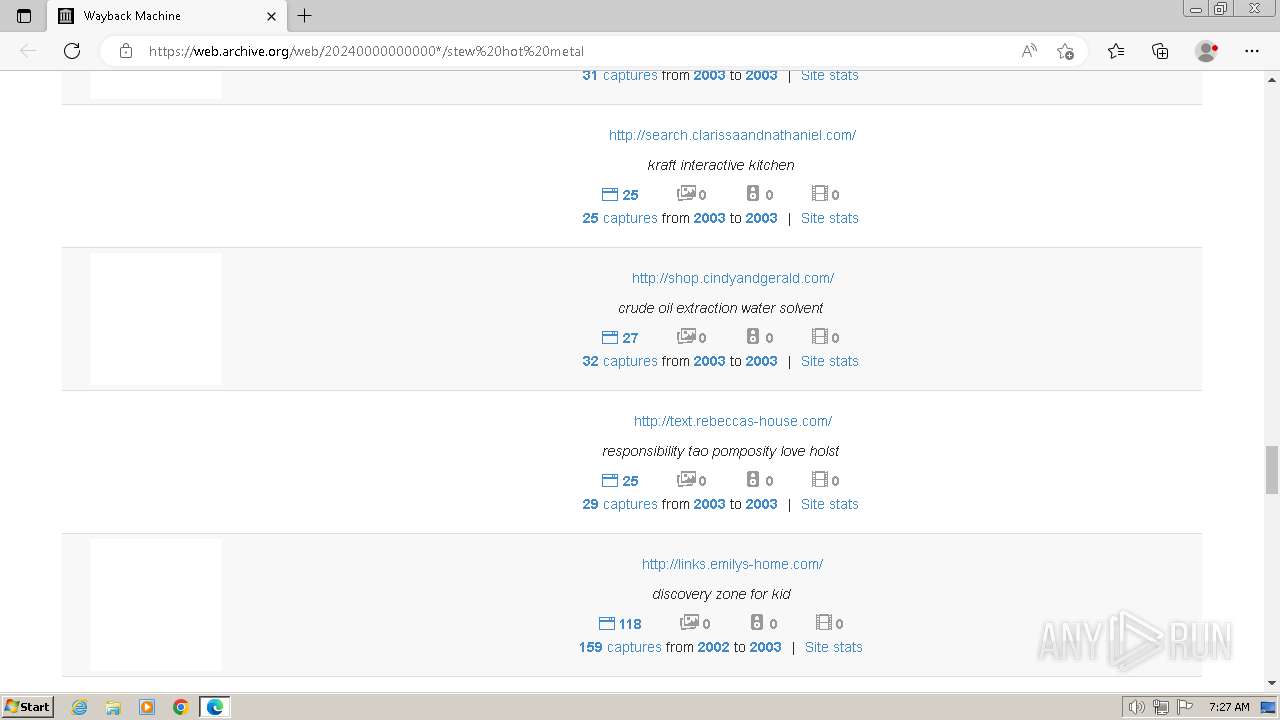1280x720 pixels.
Task: Open links.emilys-home.com link
Action: pos(733,564)
